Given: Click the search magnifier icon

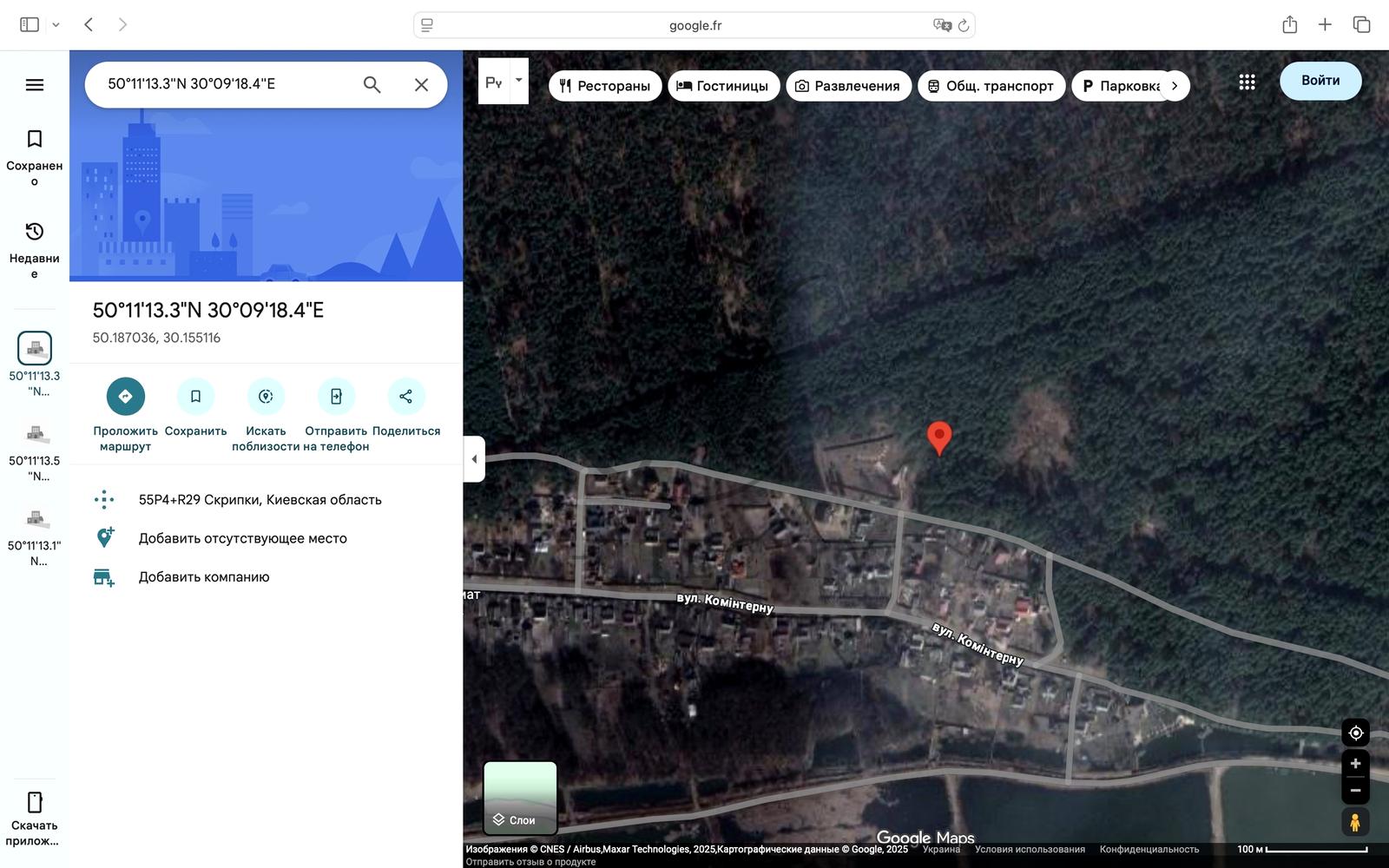Looking at the screenshot, I should coord(372,84).
